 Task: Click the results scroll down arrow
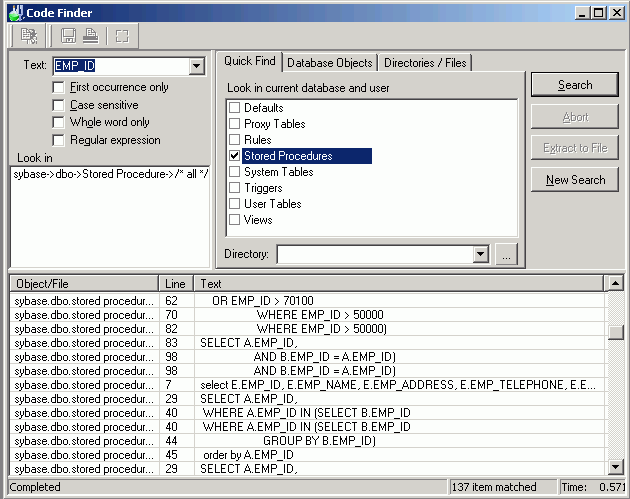616,466
